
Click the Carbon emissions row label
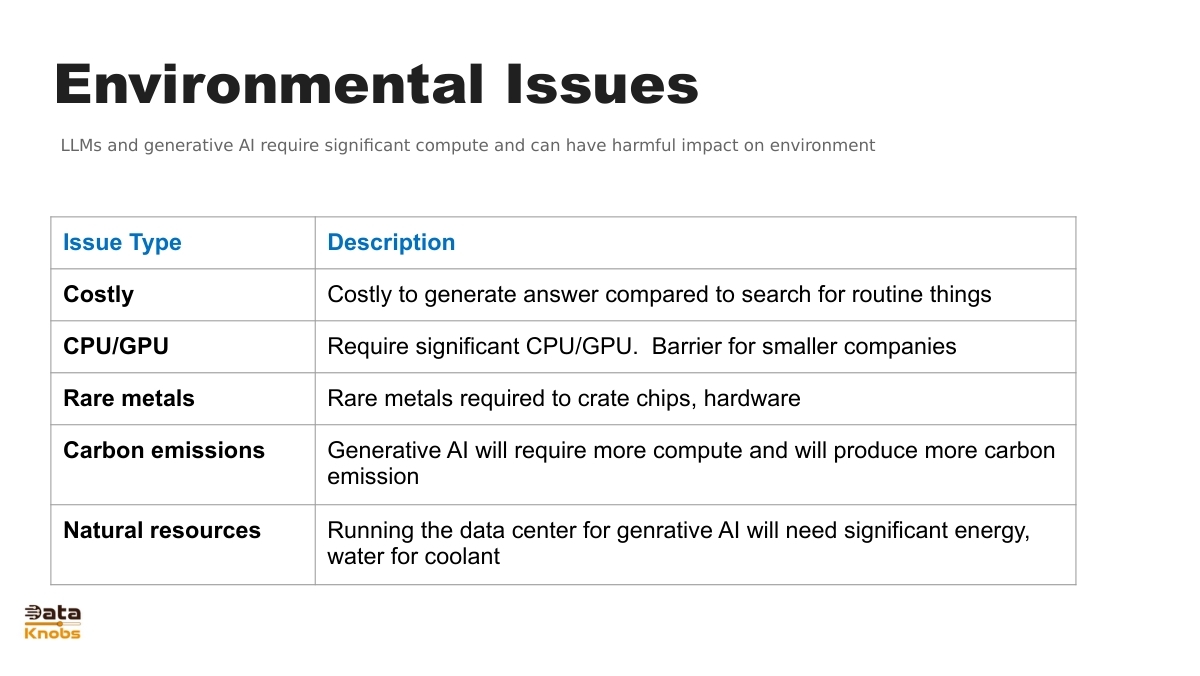click(x=164, y=451)
